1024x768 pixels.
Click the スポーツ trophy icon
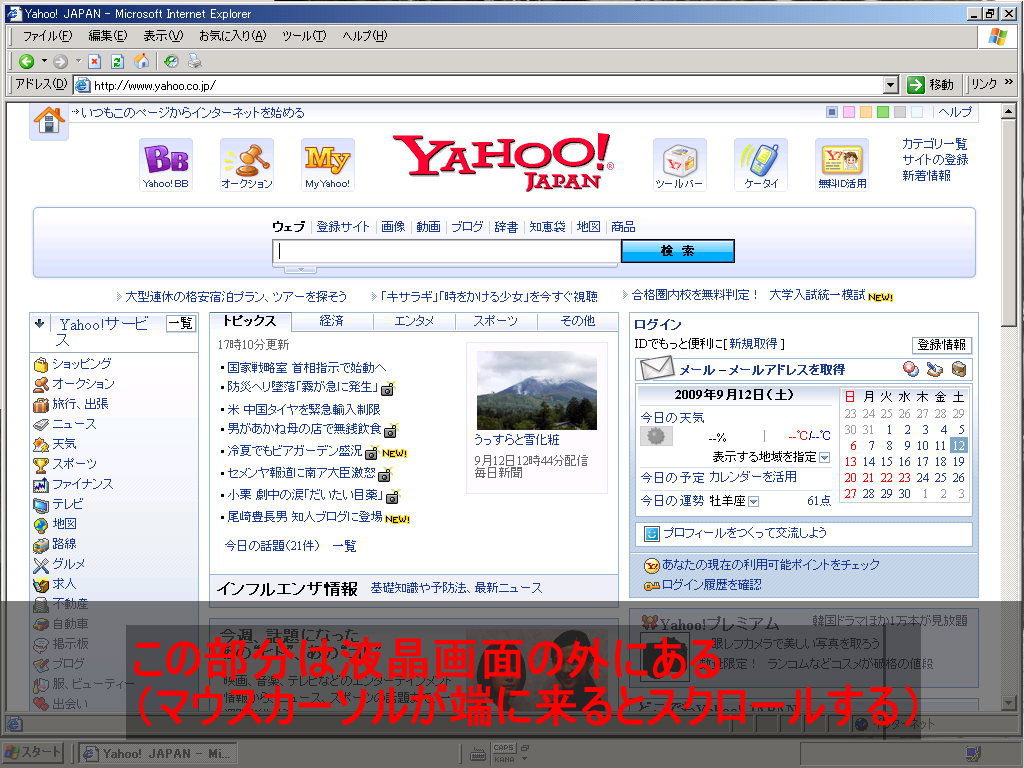[x=41, y=465]
